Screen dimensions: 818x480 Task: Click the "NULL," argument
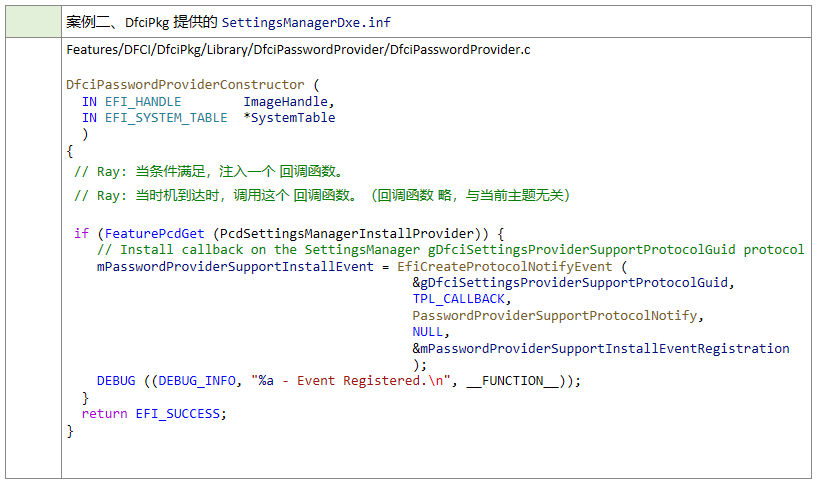(x=431, y=332)
